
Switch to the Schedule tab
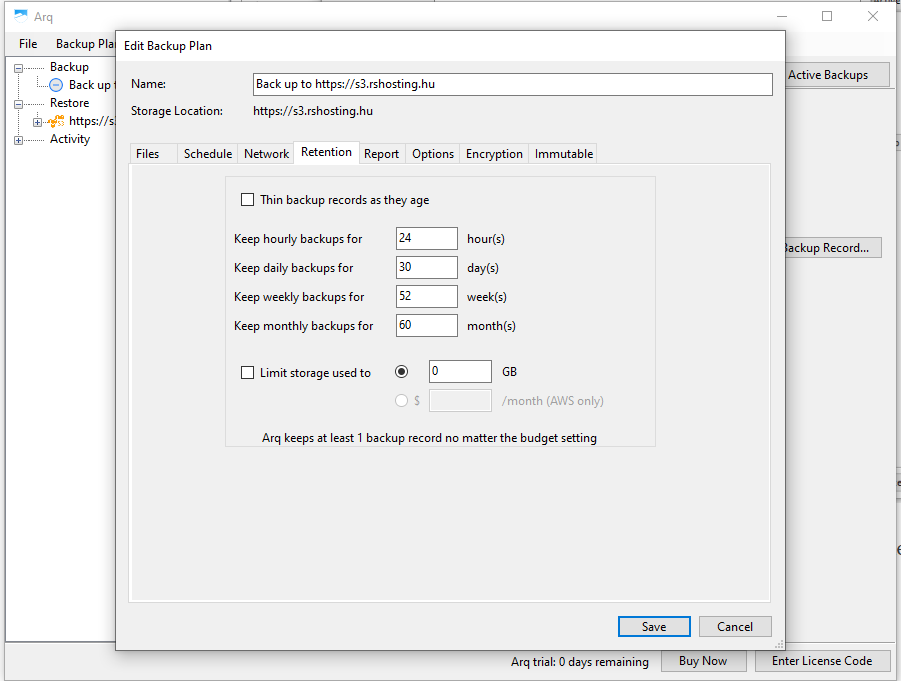coord(208,153)
